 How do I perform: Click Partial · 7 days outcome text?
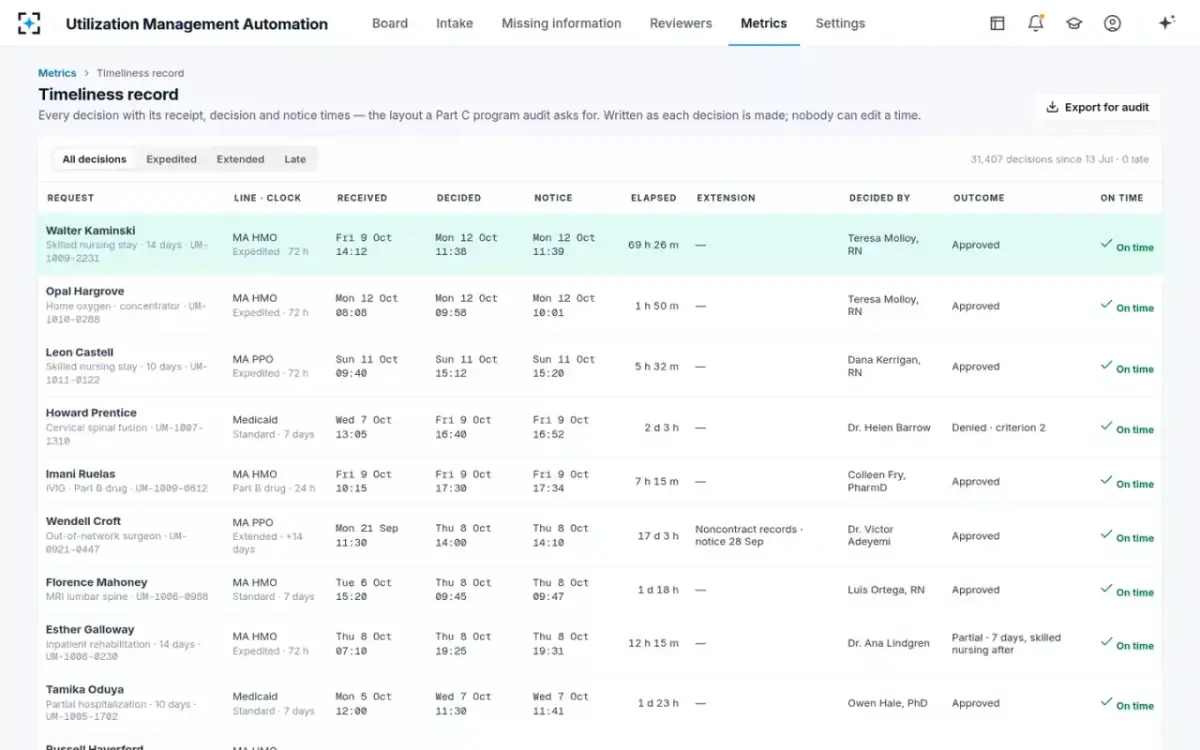pyautogui.click(x=1006, y=643)
